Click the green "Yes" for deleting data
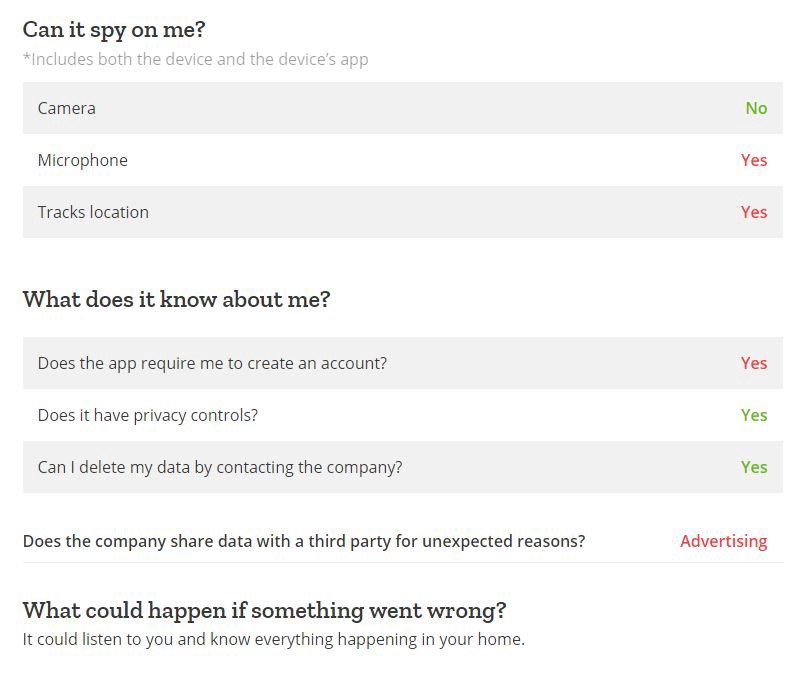Image resolution: width=808 pixels, height=678 pixels. click(x=754, y=467)
